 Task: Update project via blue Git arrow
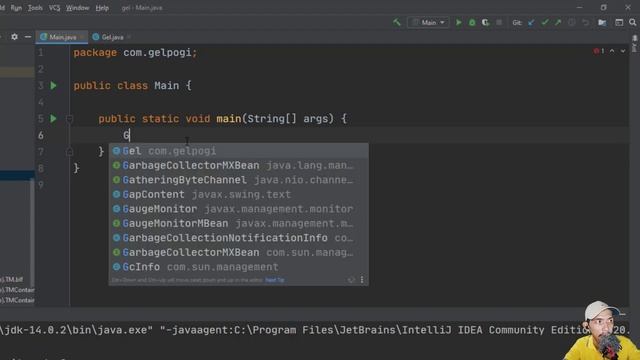[x=531, y=22]
